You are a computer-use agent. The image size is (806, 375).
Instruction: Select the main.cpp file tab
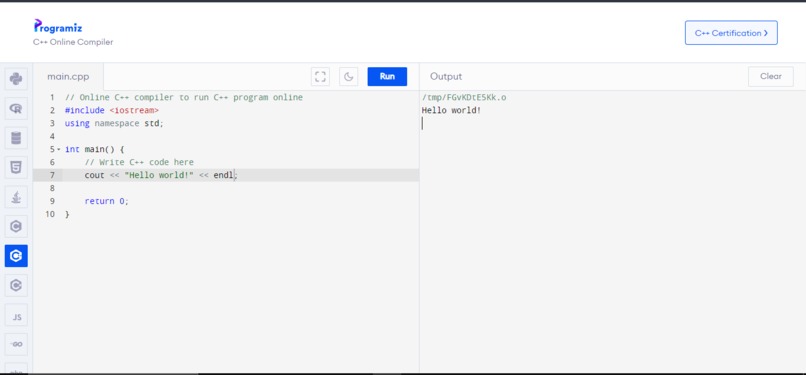click(x=68, y=77)
